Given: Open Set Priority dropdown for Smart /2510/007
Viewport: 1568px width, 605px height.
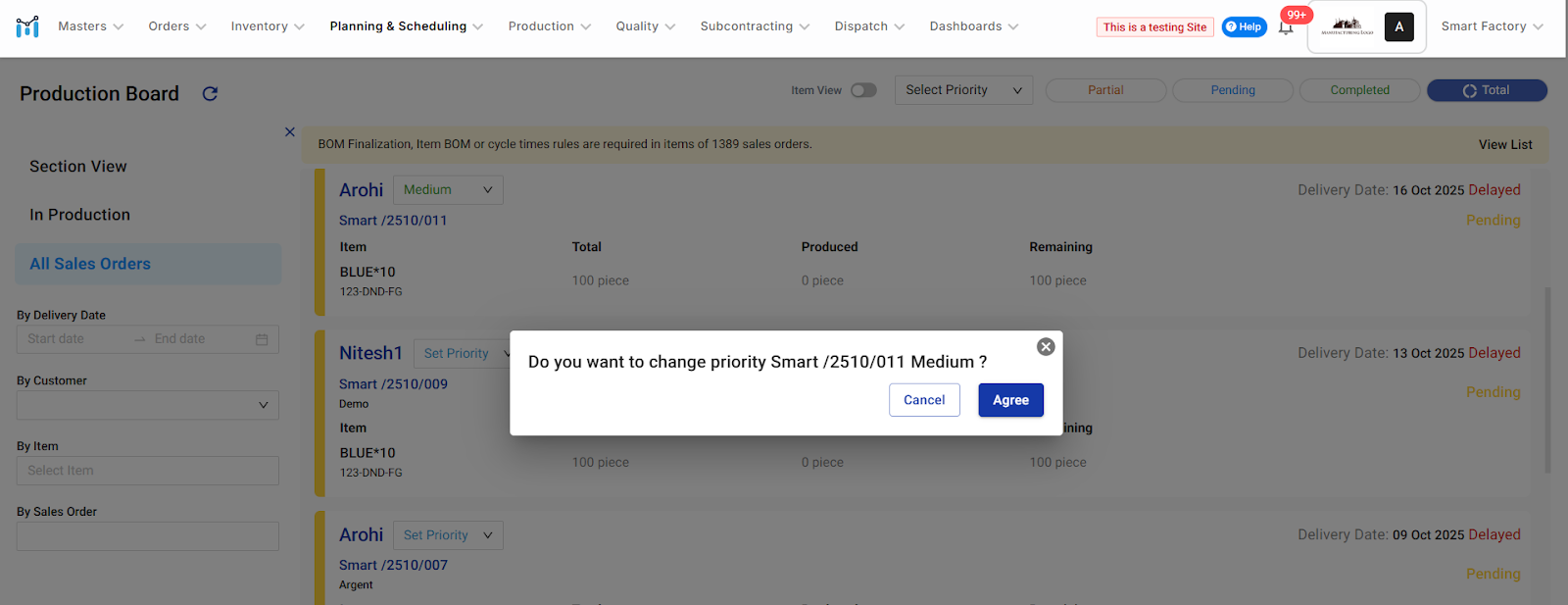Looking at the screenshot, I should click(x=448, y=535).
